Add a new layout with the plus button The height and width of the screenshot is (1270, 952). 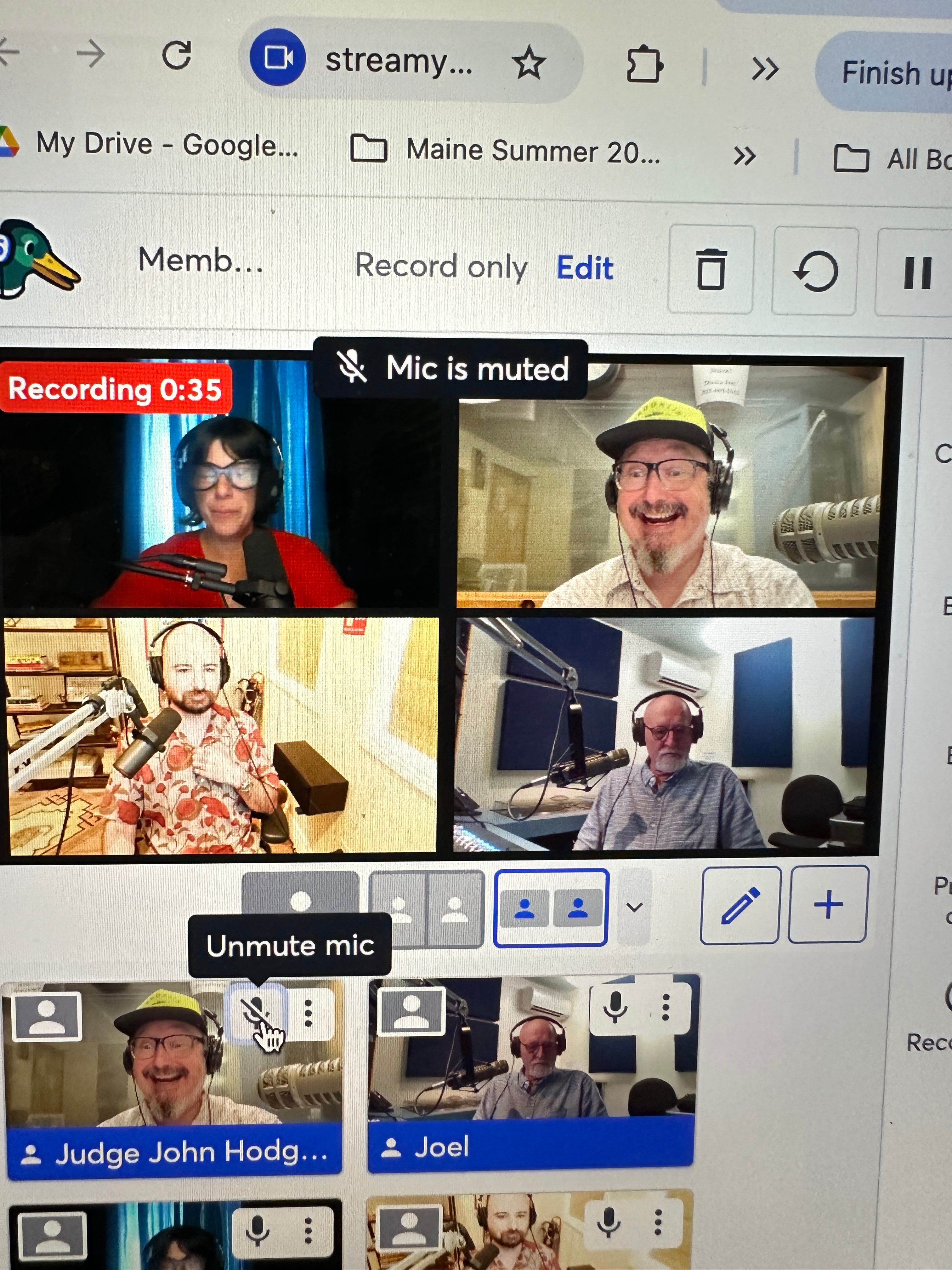pos(829,904)
